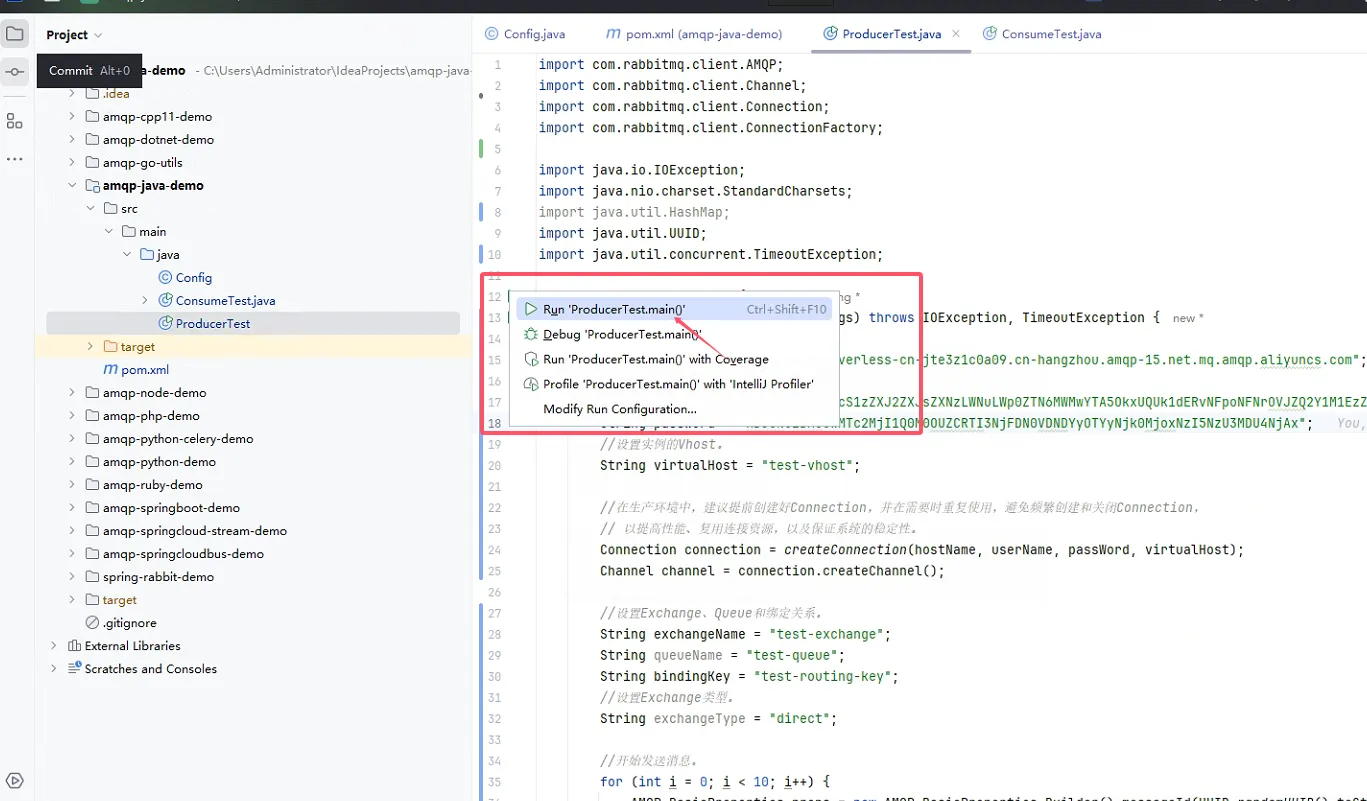Open the Structure tool window icon

[15, 121]
